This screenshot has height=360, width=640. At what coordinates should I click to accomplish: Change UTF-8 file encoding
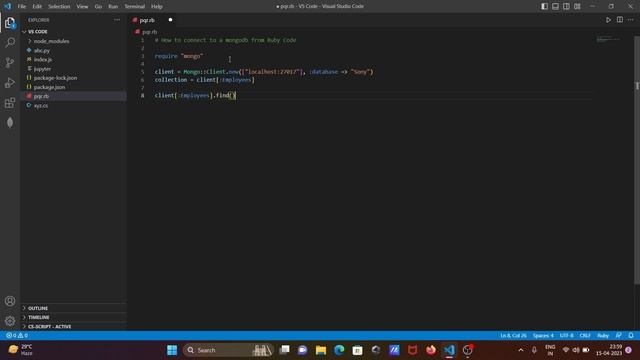click(567, 336)
